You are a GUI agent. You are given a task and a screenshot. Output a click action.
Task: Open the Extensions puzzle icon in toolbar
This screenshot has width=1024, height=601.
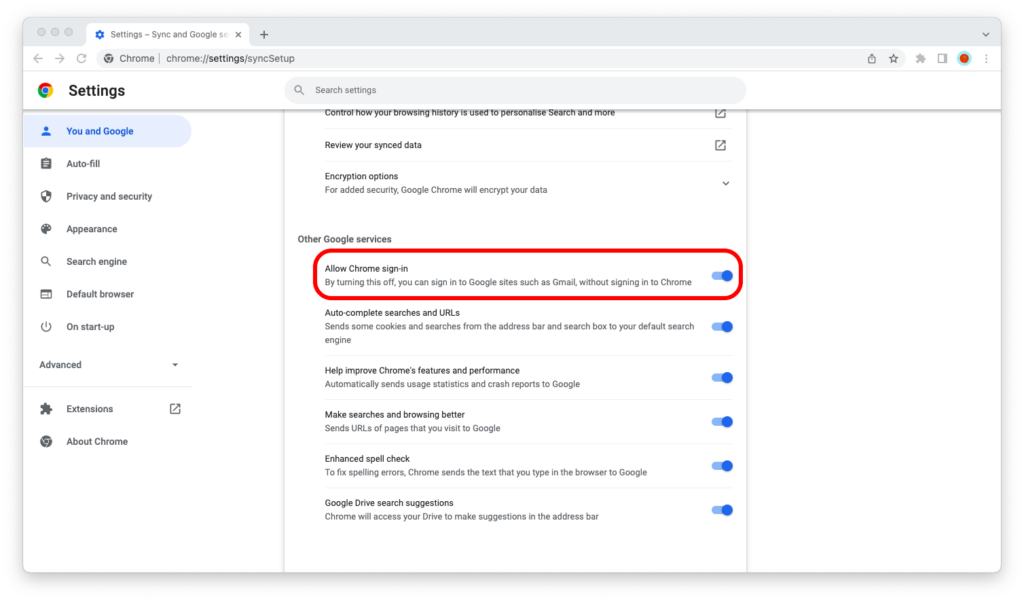tap(921, 59)
